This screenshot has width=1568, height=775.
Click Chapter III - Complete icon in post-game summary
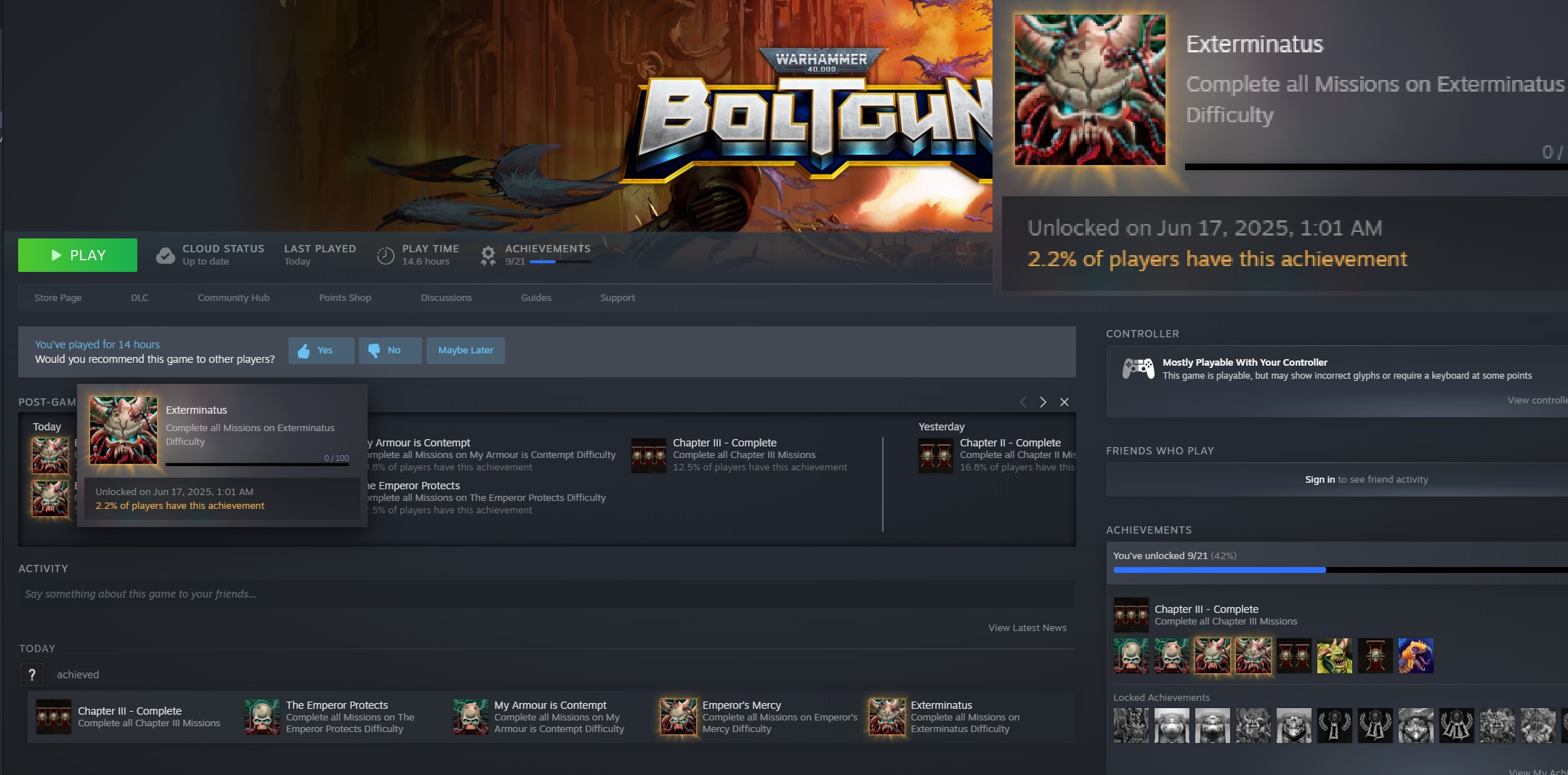(649, 455)
